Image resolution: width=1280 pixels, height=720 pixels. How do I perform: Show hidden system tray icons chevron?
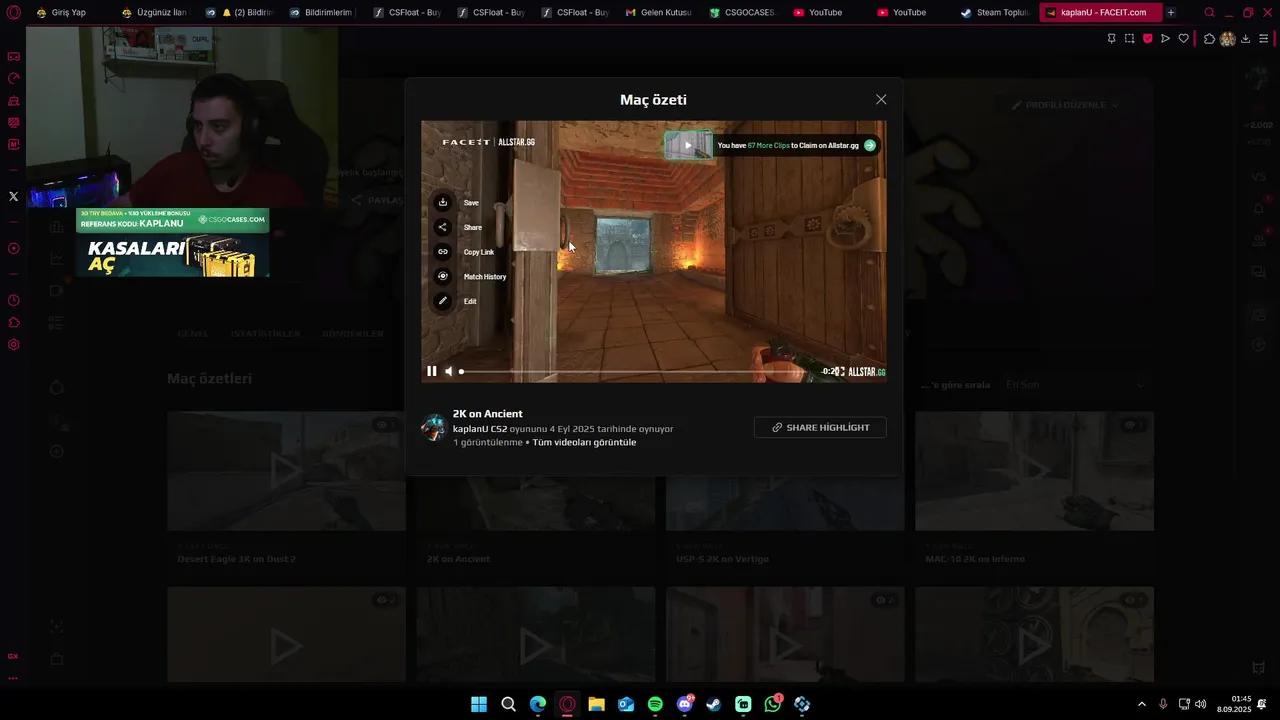point(1142,704)
